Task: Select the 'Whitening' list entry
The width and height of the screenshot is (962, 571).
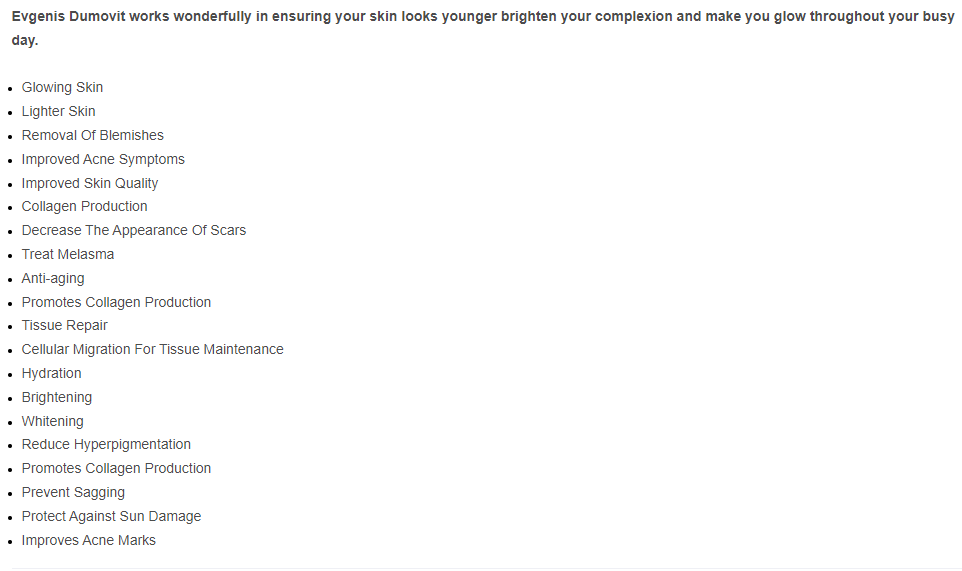Action: click(x=52, y=421)
